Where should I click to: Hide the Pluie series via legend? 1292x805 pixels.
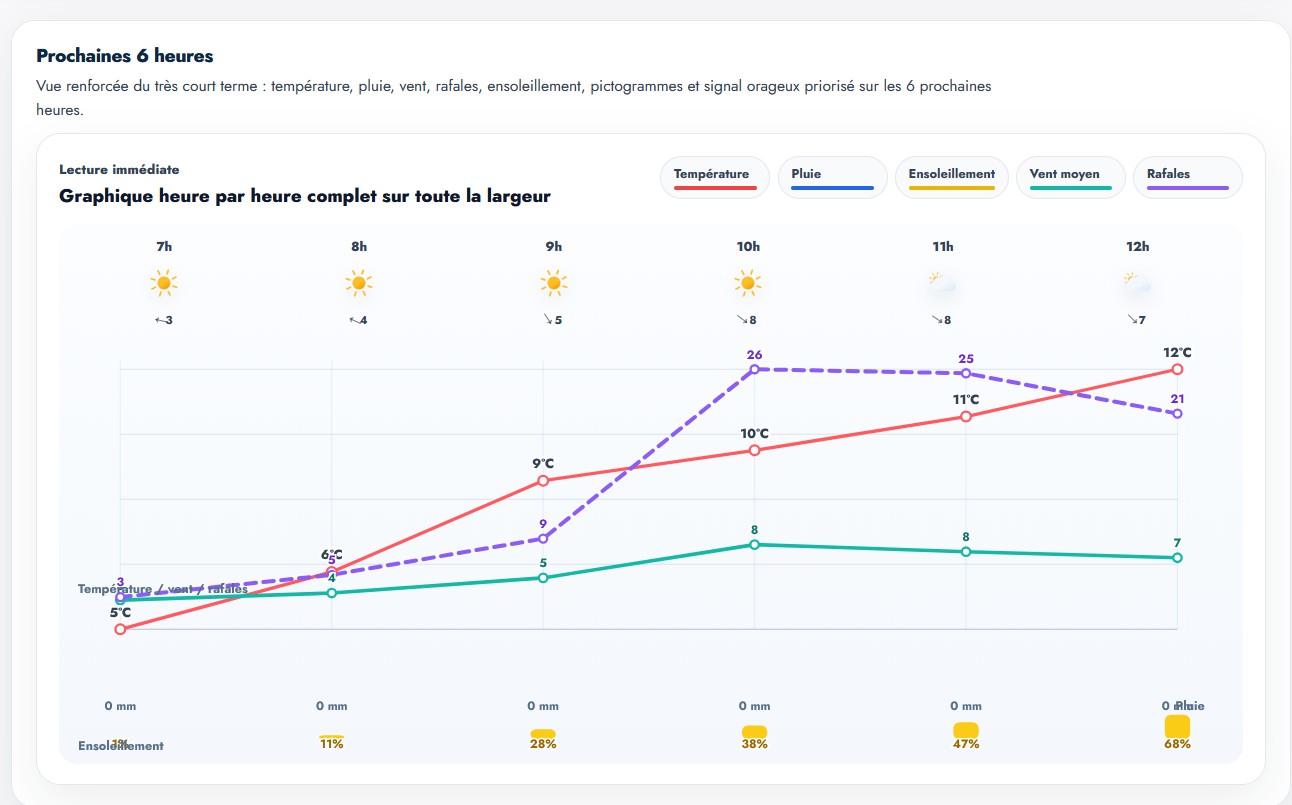coord(832,177)
